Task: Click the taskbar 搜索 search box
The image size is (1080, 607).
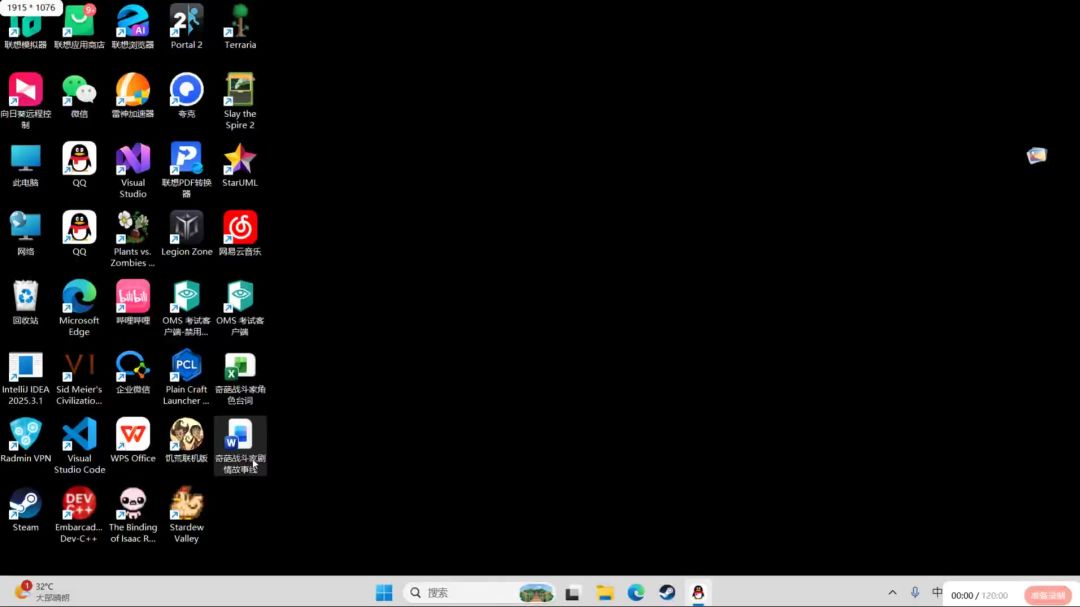Action: (x=479, y=593)
